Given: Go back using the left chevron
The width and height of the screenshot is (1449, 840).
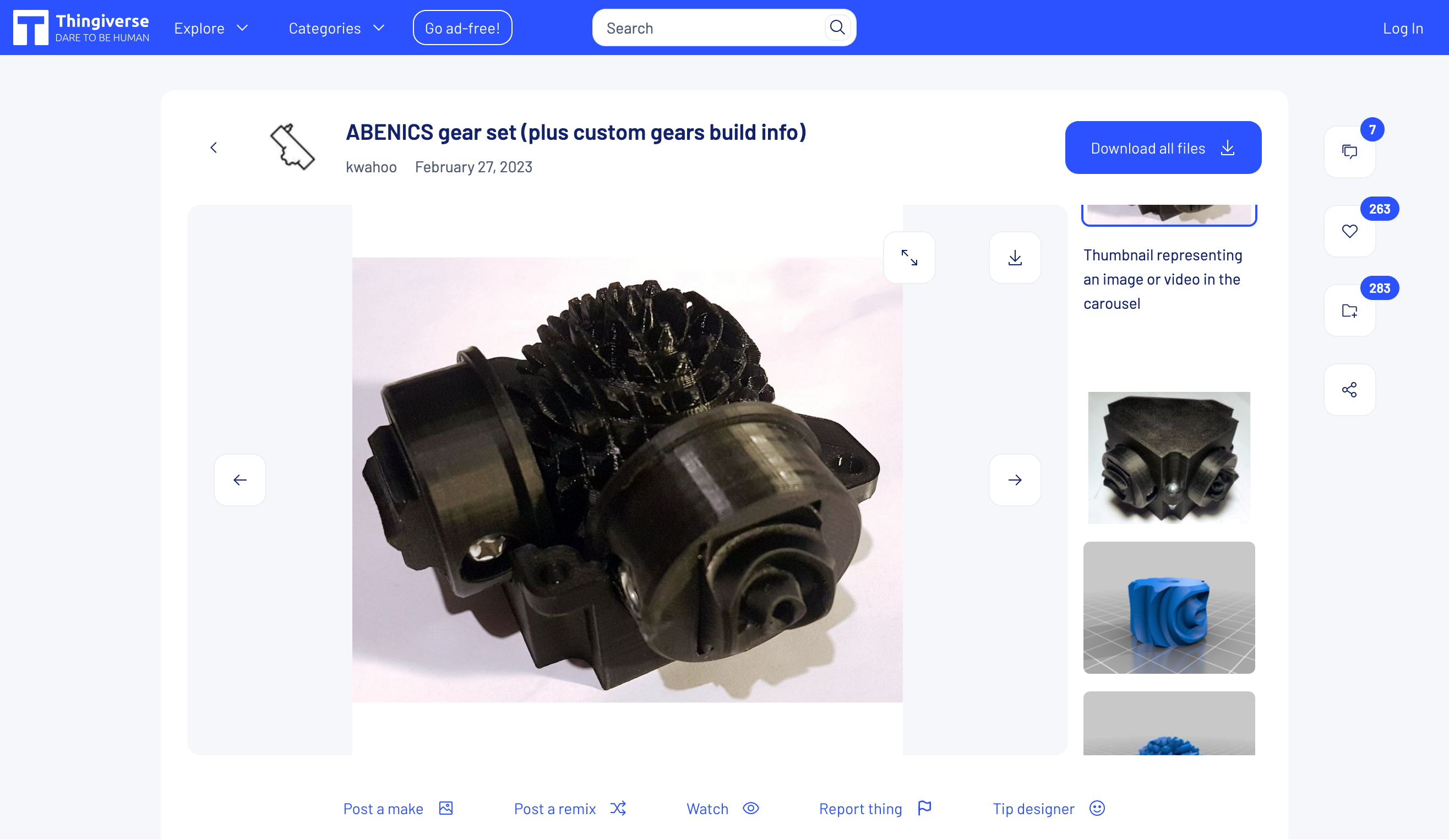Looking at the screenshot, I should click(213, 148).
